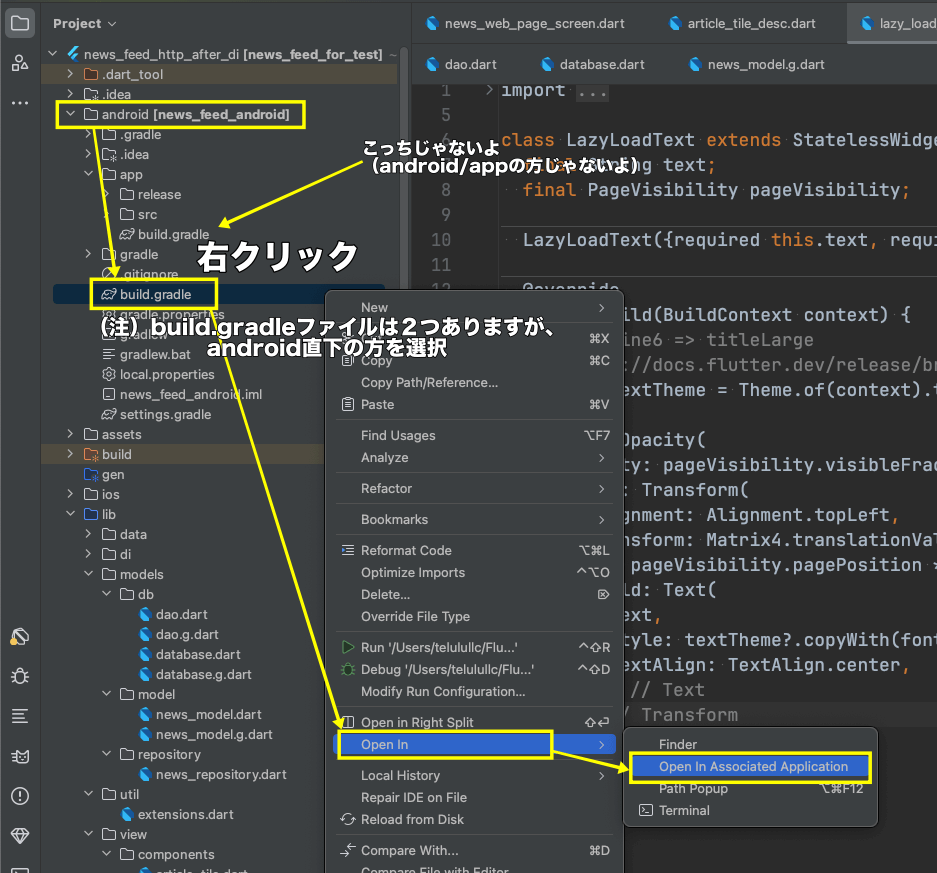Click the Flutter project icon of news_feed_http_after_di
937x873 pixels.
pos(74,54)
